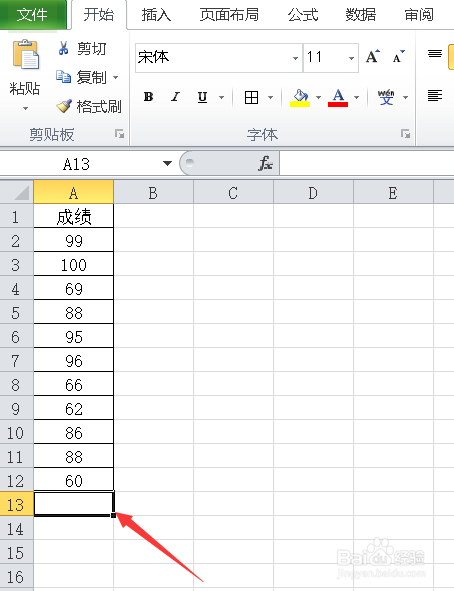454x591 pixels.
Task: Click the Cut scissors button
Action: click(x=81, y=49)
